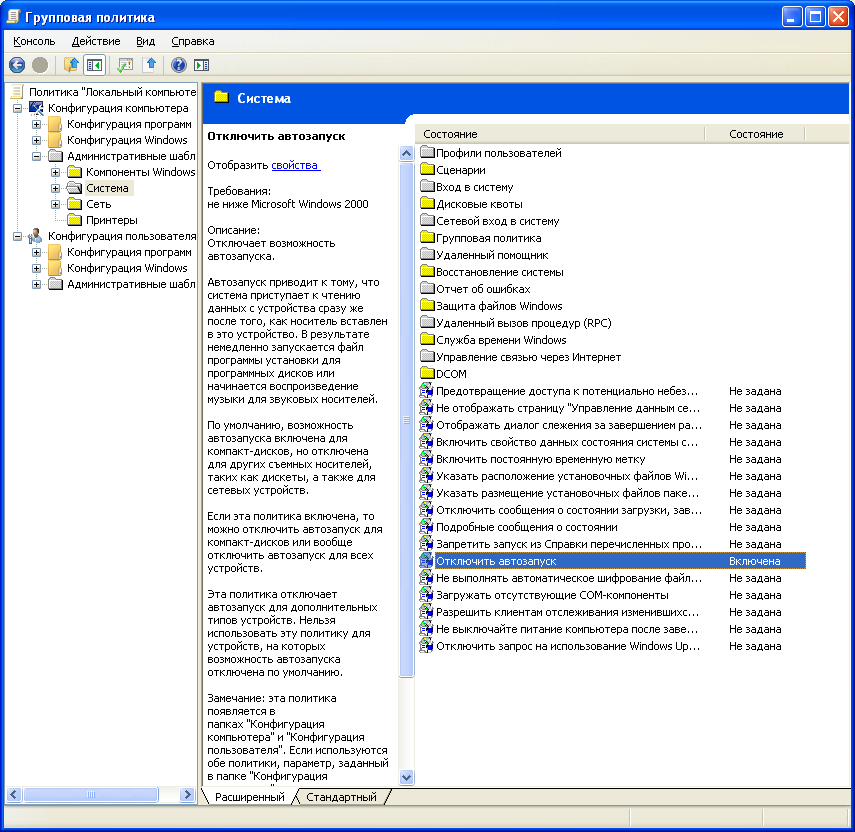Click the root policy scroll icon in the tree
This screenshot has width=855, height=832.
pos(17,92)
